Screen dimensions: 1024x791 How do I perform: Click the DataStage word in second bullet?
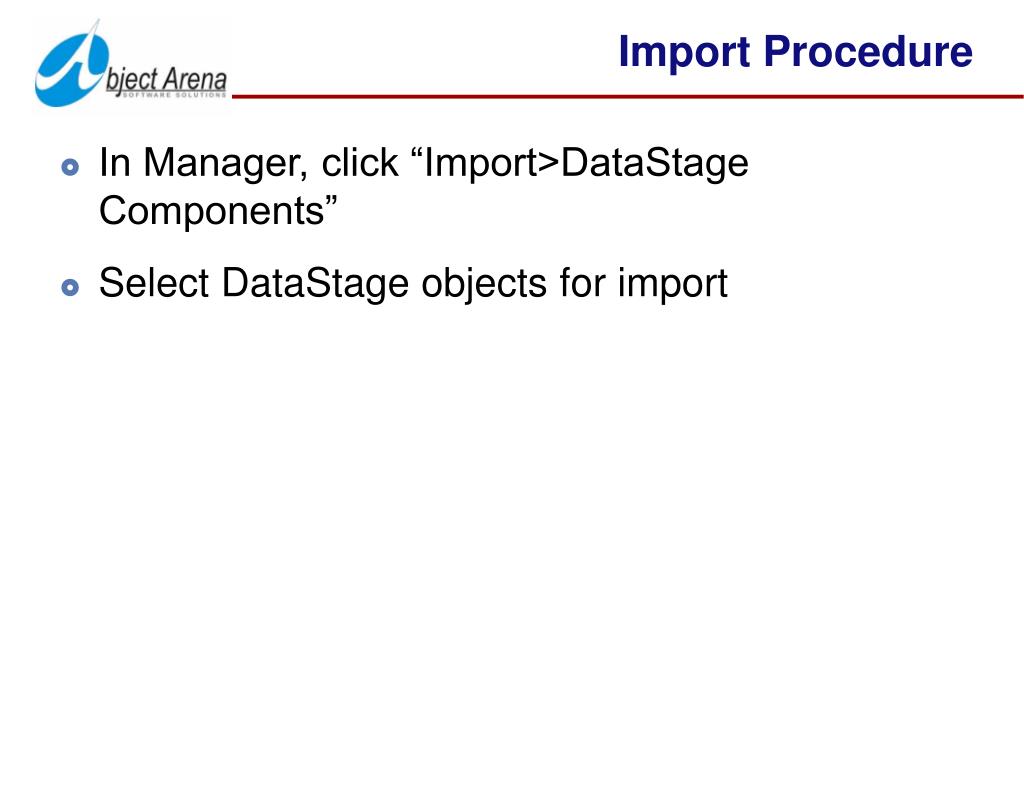pos(315,284)
